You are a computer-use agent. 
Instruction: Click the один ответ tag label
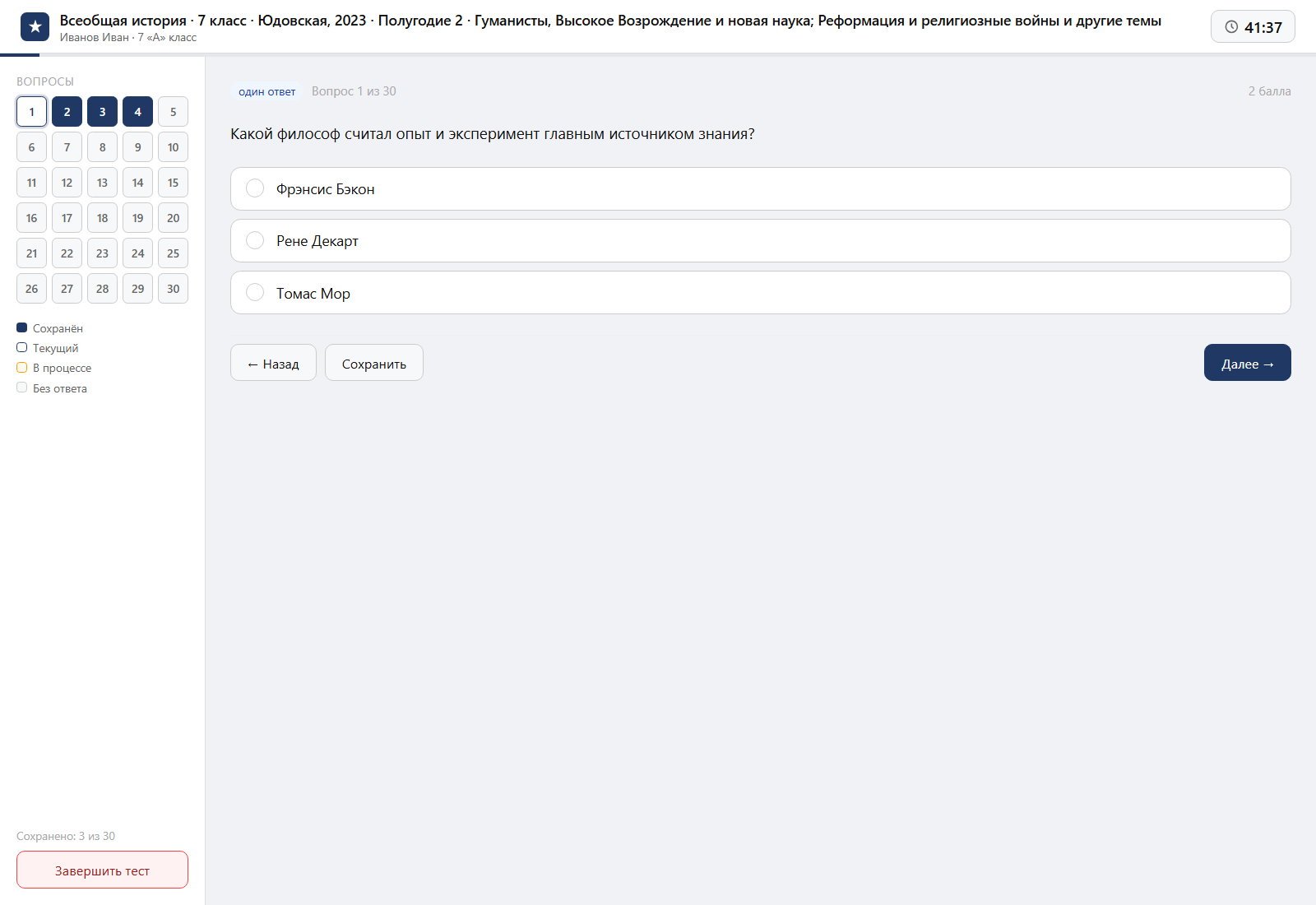click(x=266, y=91)
